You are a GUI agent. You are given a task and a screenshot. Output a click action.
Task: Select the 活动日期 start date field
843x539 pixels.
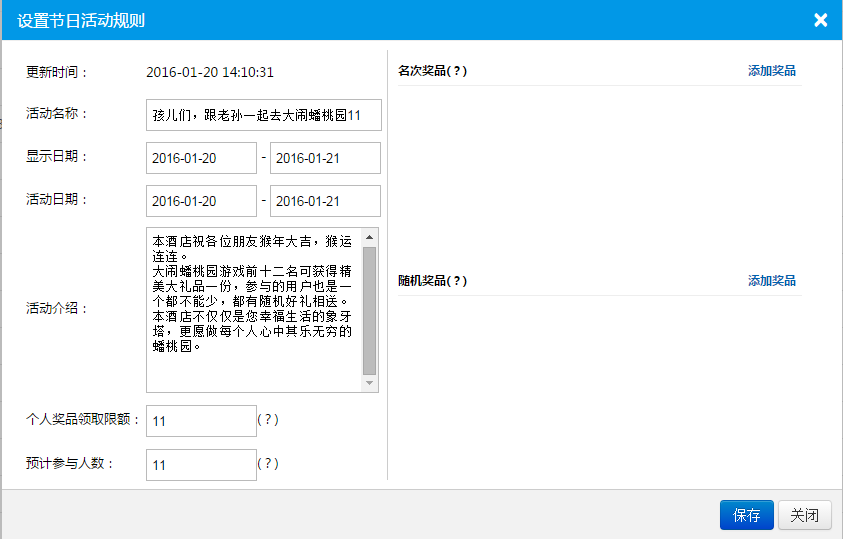[x=201, y=201]
